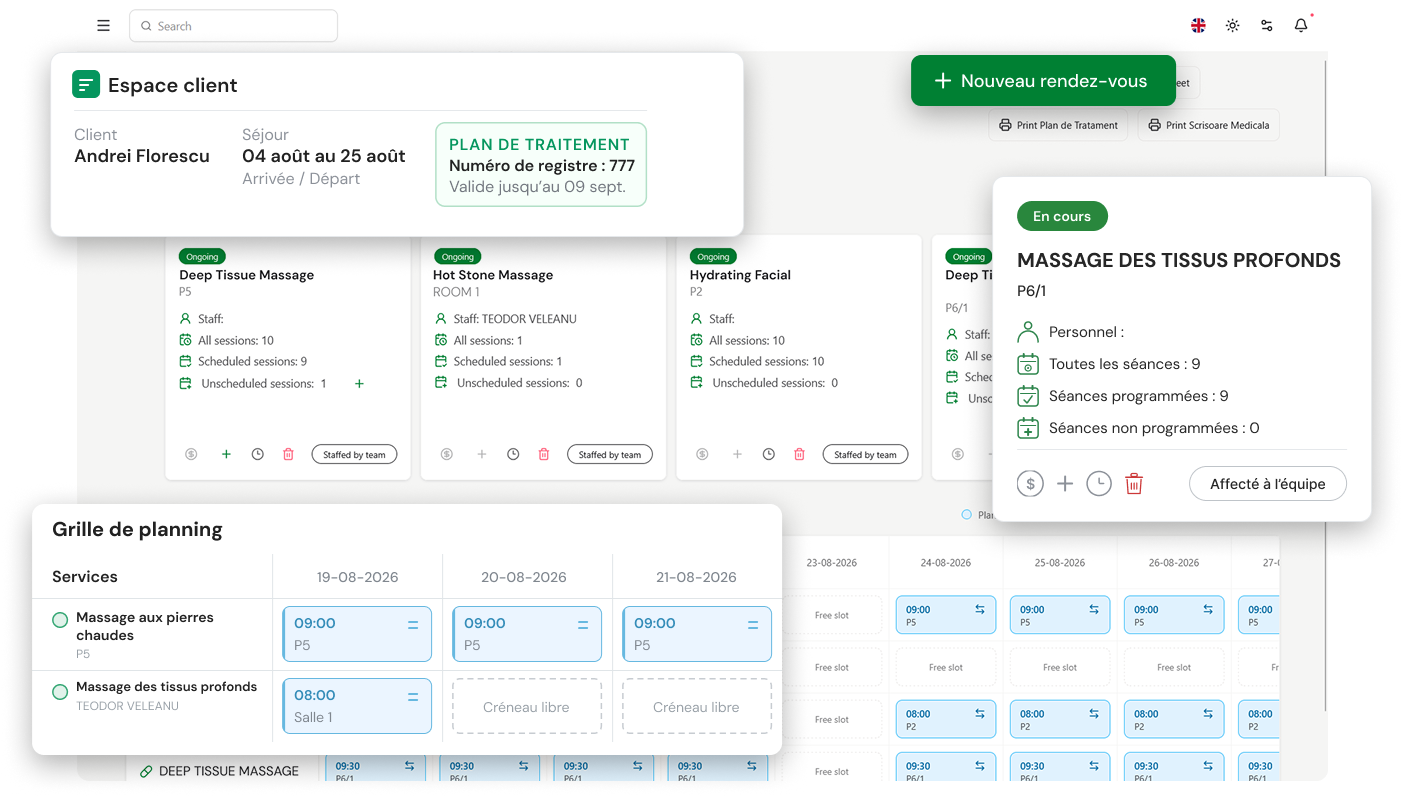Click Unscheduled sessions: 1 text
This screenshot has width=1404, height=797.
pos(264,383)
